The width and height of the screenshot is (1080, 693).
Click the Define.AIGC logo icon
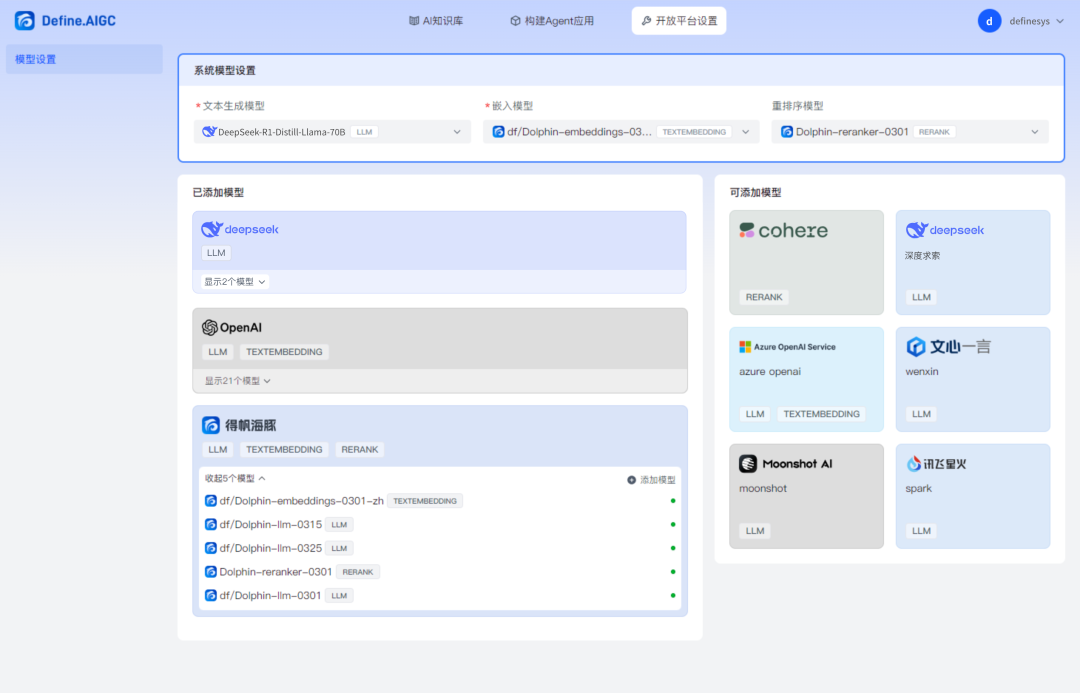point(25,21)
